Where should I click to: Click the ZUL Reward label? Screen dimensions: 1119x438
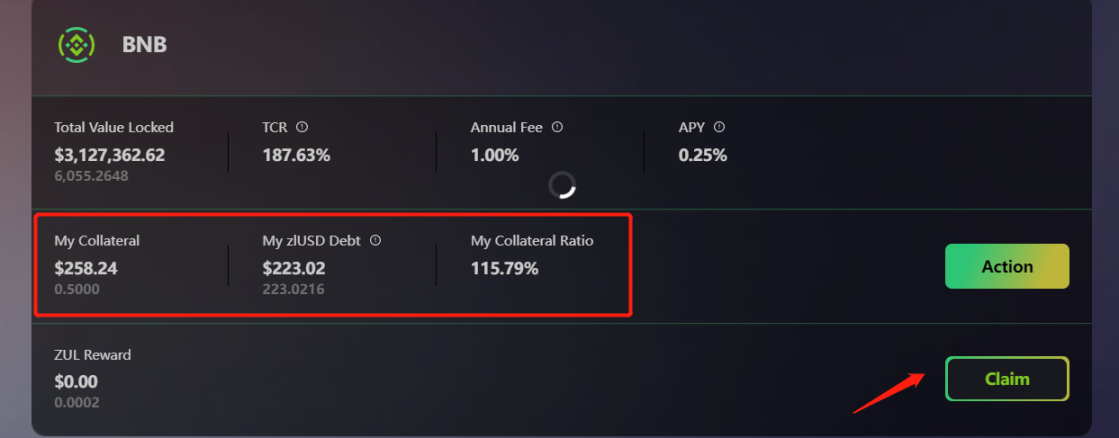point(93,355)
